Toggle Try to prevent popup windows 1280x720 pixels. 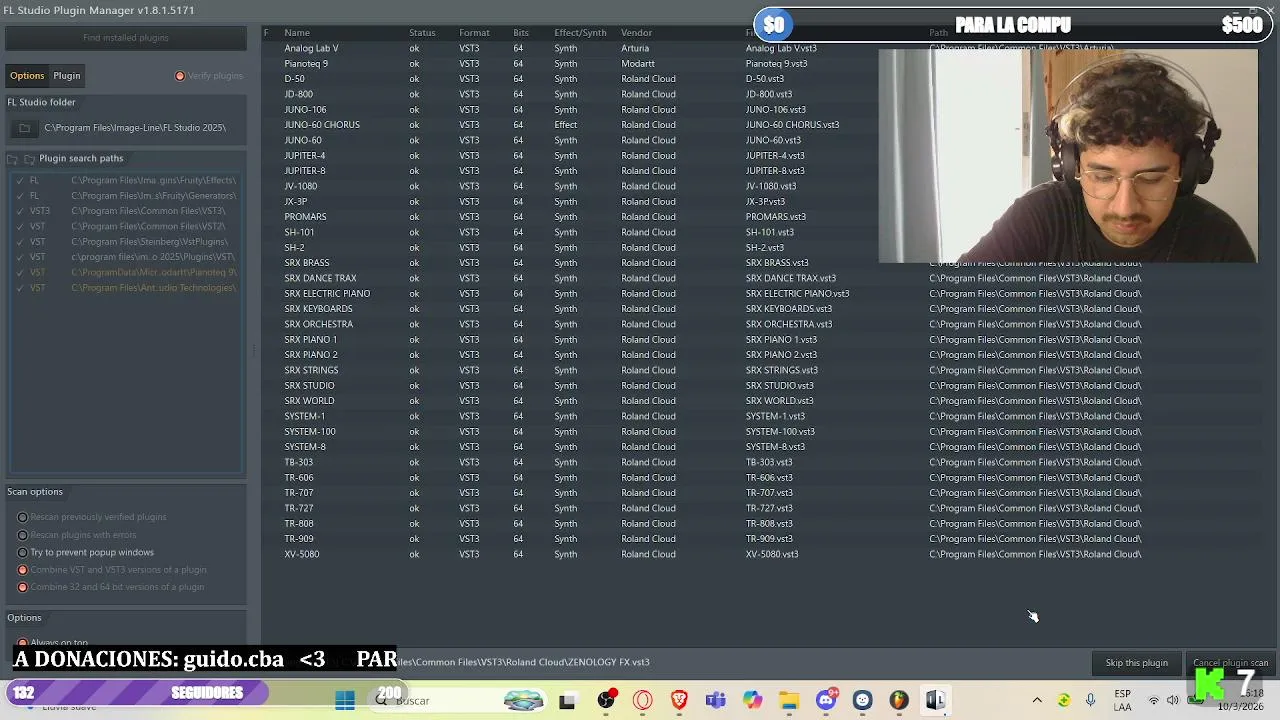click(22, 552)
